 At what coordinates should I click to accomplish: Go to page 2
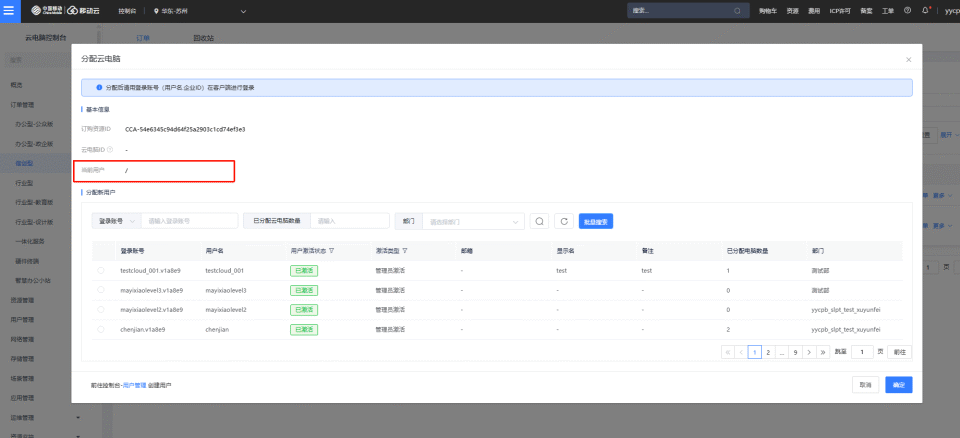click(768, 352)
